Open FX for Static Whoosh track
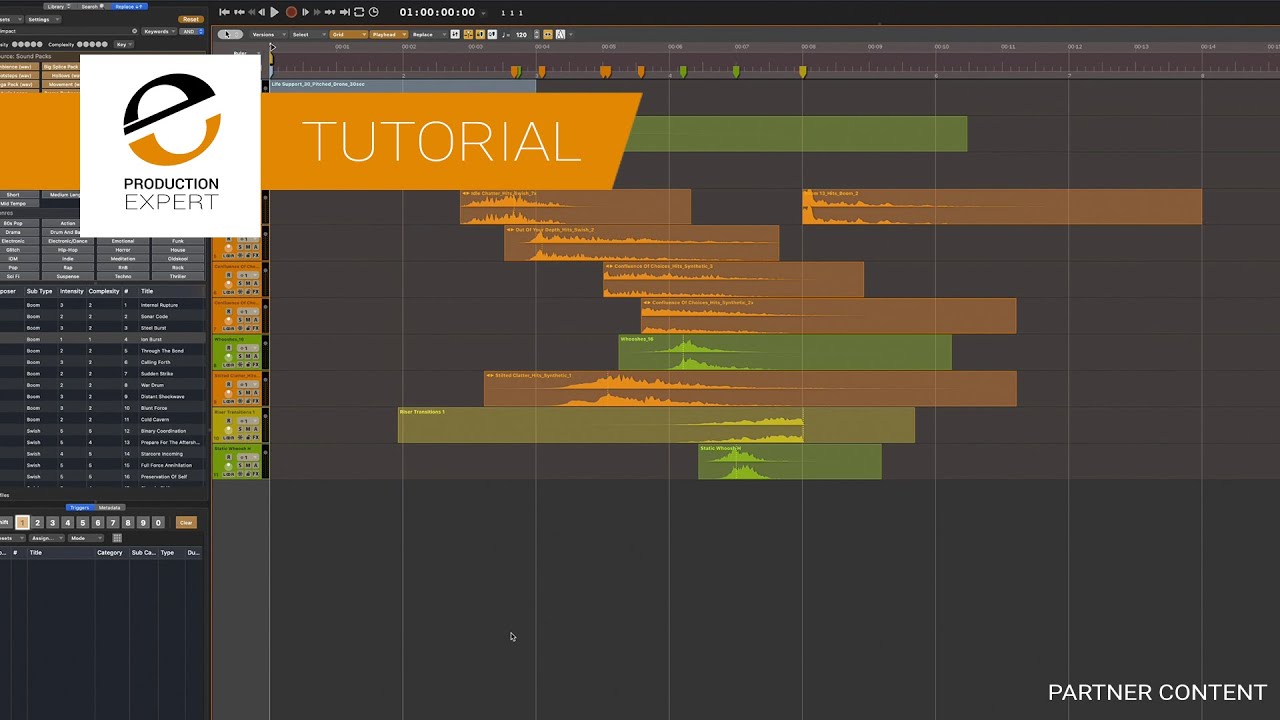The image size is (1280, 720). [255, 473]
